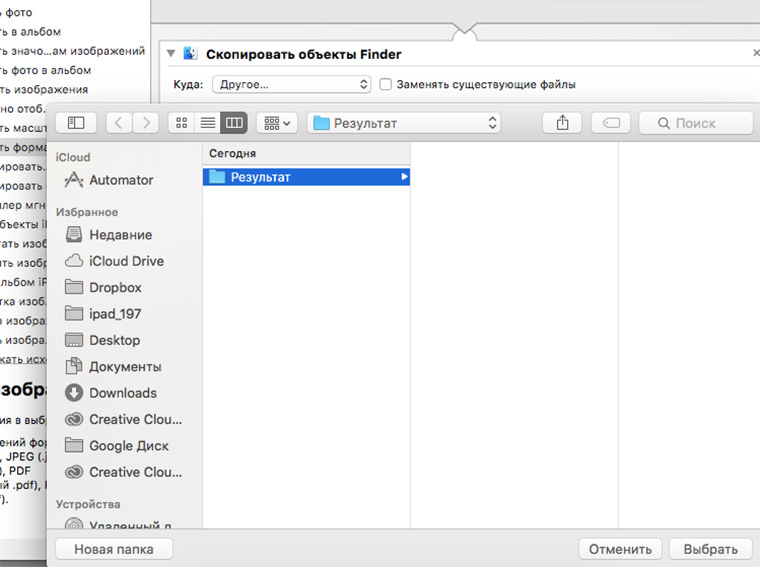760x567 pixels.
Task: Expand the Результат folder row arrow
Action: [x=404, y=177]
